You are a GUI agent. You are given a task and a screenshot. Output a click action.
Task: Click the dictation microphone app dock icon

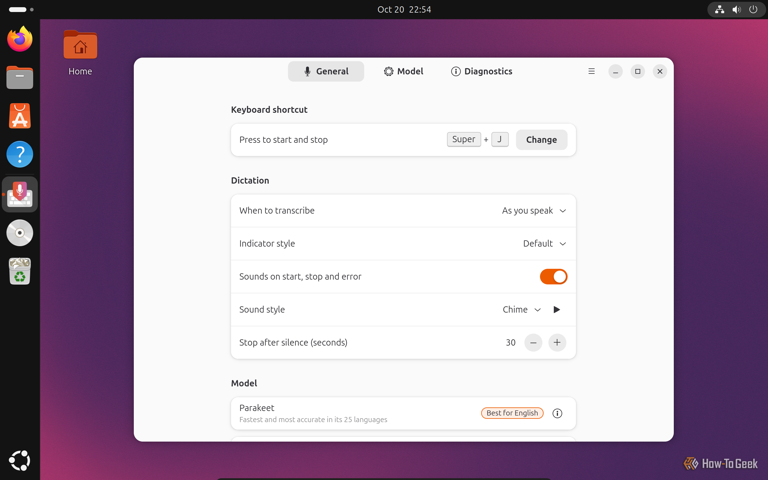point(20,194)
